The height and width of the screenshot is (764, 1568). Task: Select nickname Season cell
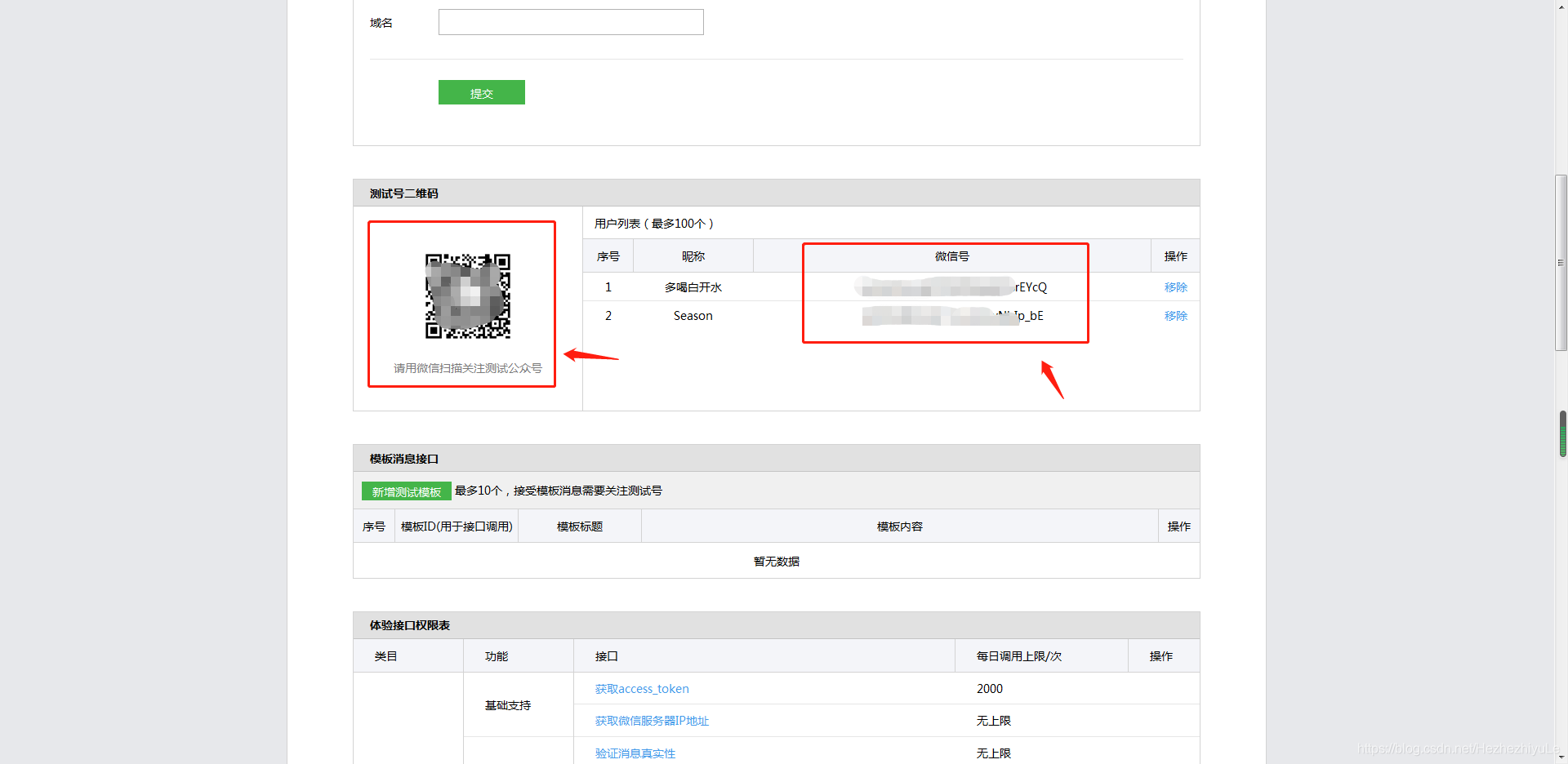coord(693,316)
